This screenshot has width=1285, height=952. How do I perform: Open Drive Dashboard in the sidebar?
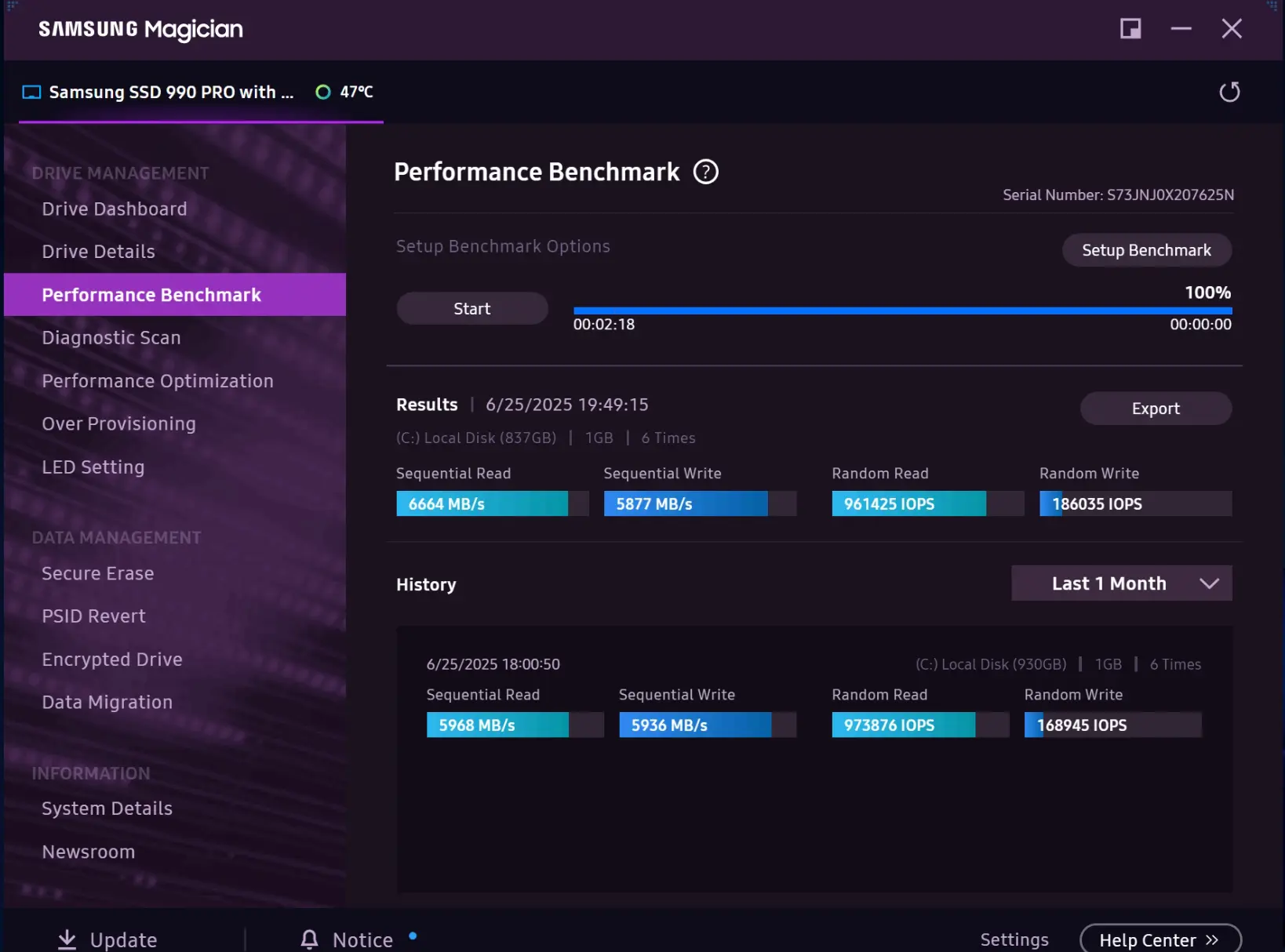[x=115, y=209]
